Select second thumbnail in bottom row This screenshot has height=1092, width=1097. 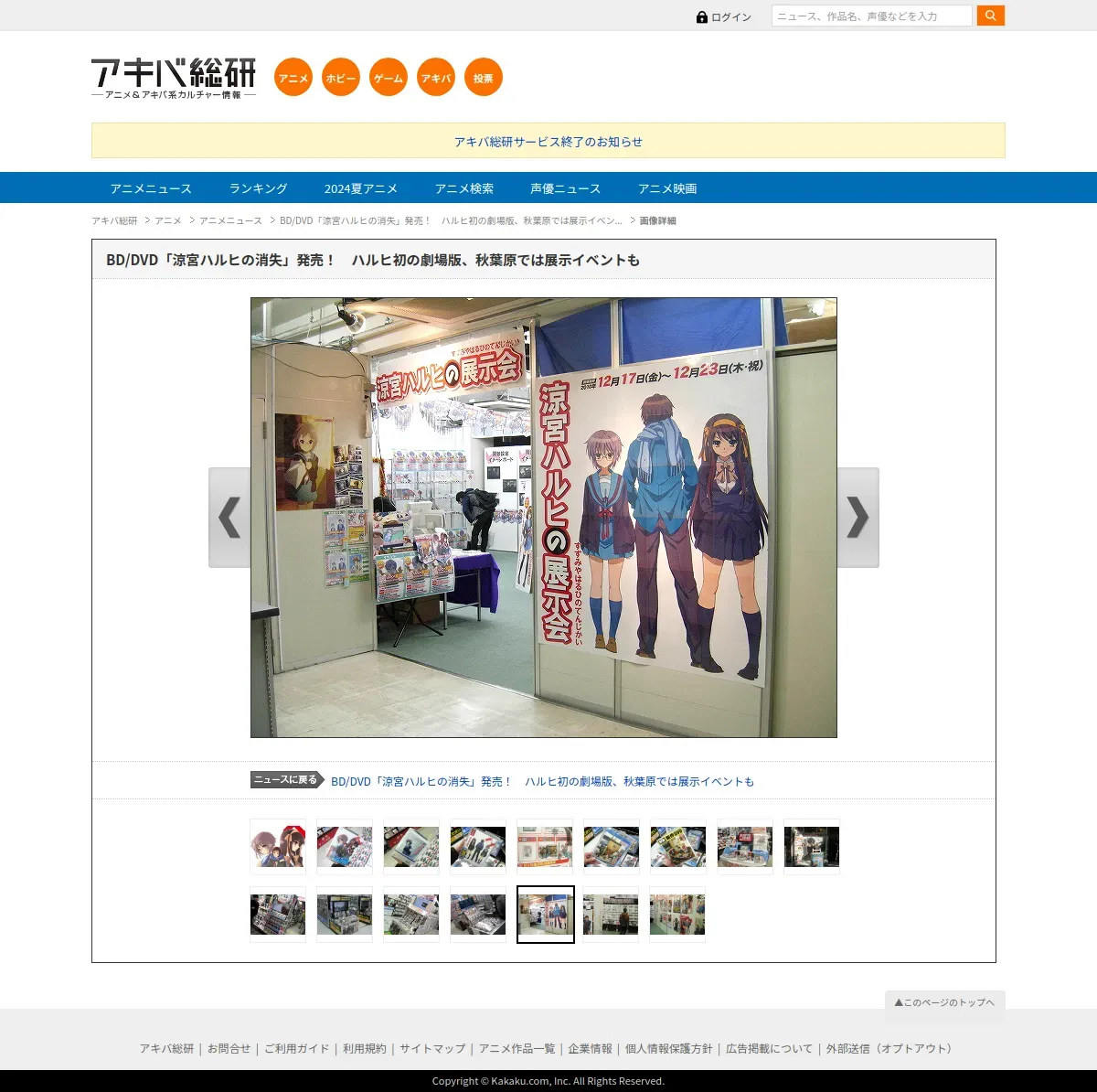[345, 914]
